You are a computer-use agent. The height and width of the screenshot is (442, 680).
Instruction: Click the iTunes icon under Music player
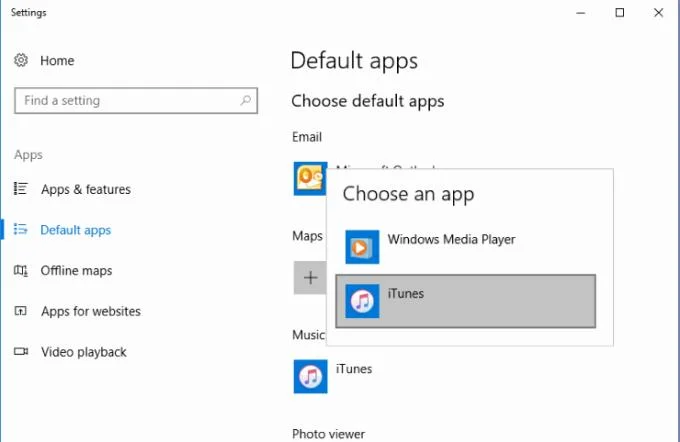[311, 377]
